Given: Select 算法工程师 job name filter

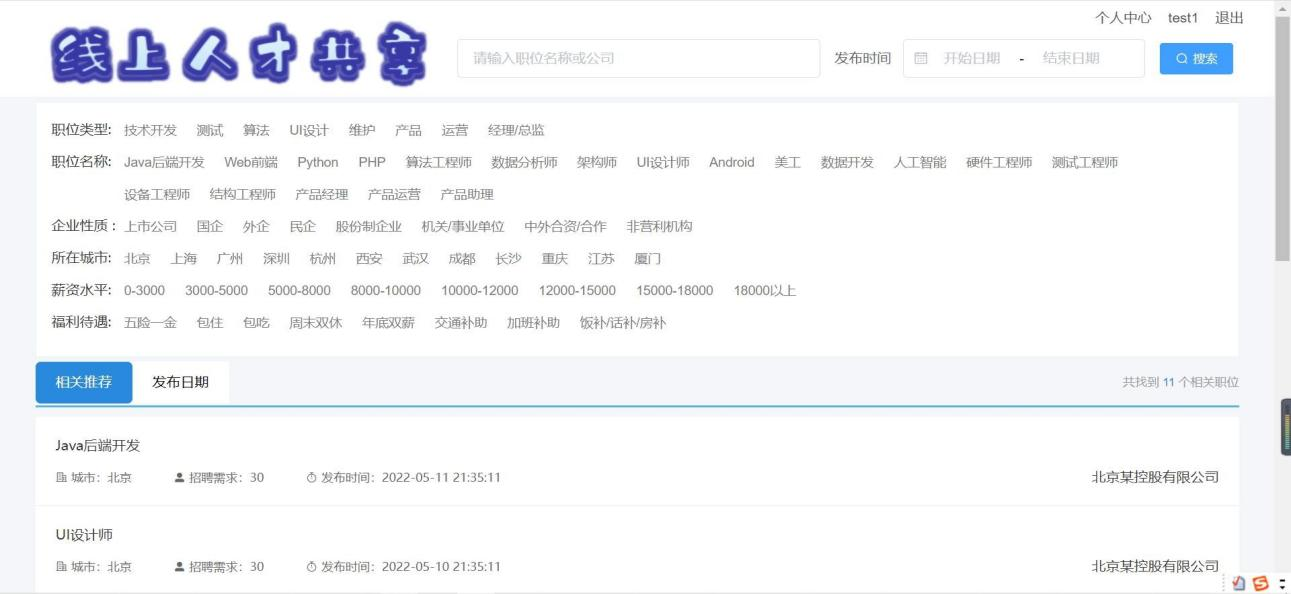Looking at the screenshot, I should tap(439, 163).
